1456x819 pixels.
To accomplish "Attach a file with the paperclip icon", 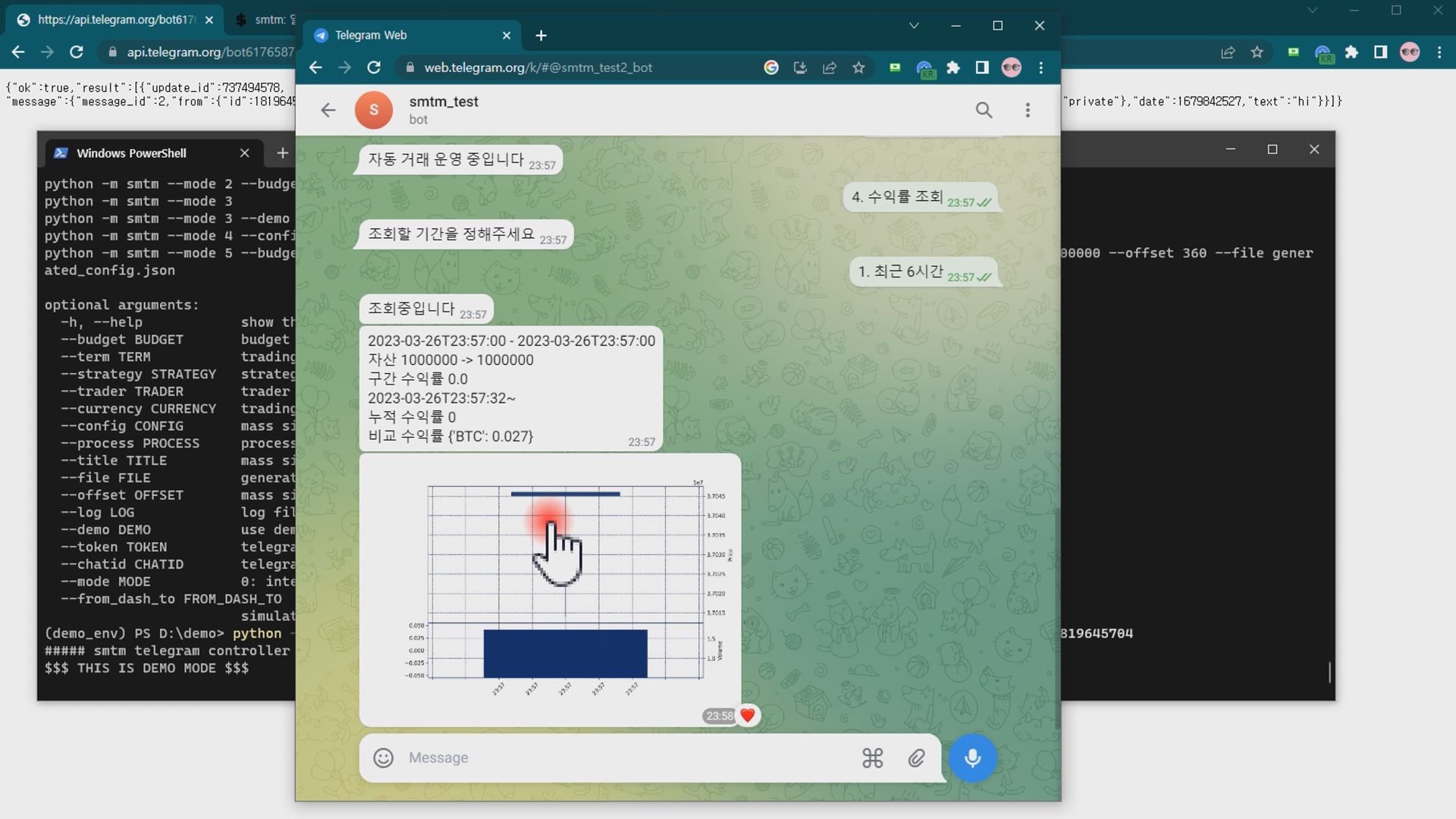I will (916, 758).
